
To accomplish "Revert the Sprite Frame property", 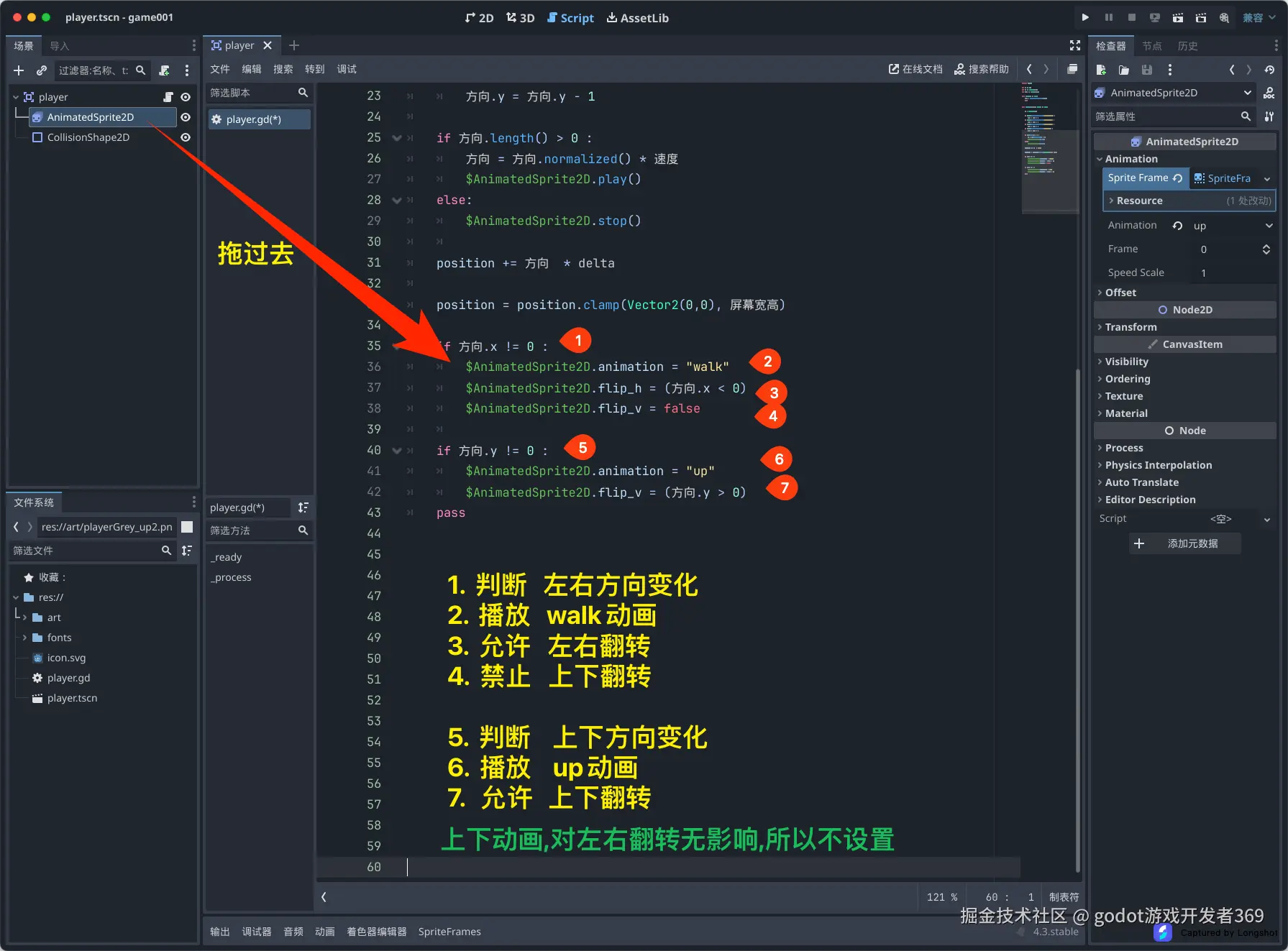I will pyautogui.click(x=1177, y=178).
